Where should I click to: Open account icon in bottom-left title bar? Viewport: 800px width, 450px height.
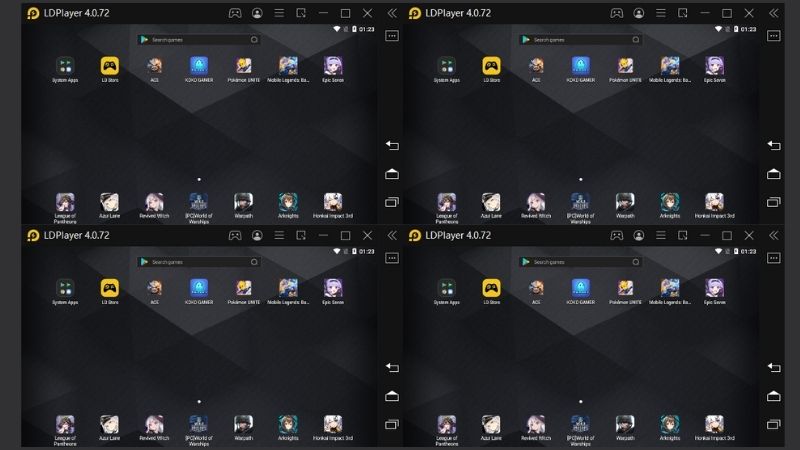coord(257,235)
